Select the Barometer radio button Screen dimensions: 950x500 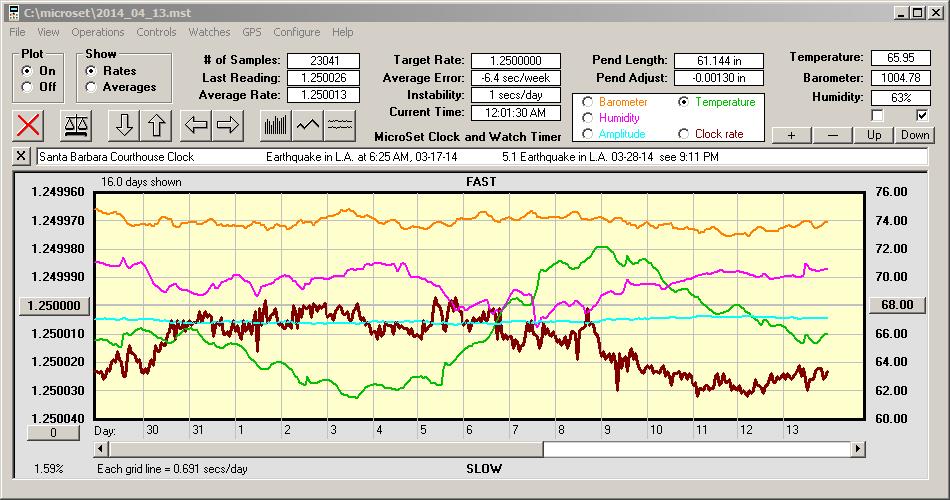pyautogui.click(x=588, y=102)
